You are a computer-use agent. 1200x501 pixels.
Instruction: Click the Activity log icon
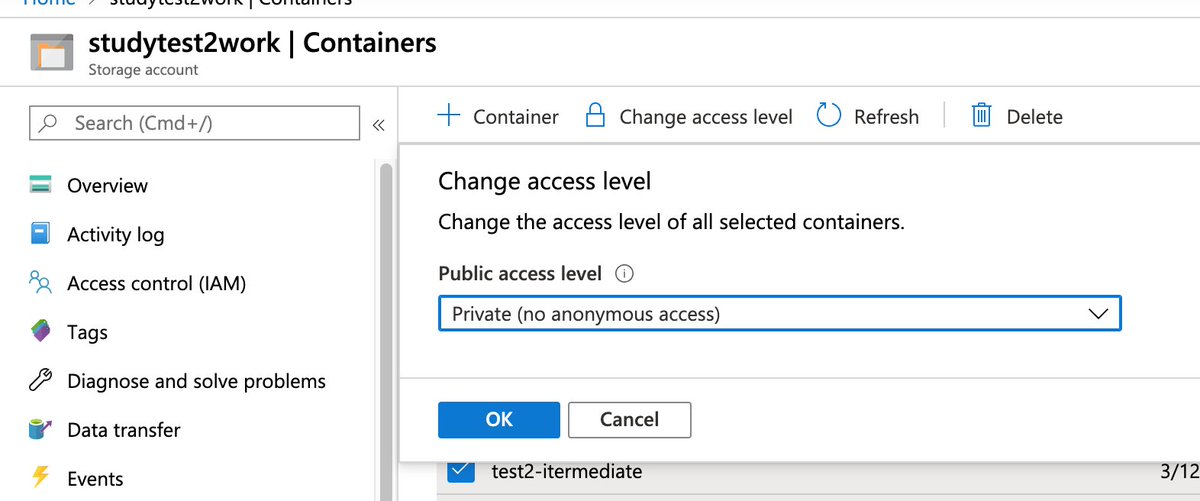(x=40, y=234)
